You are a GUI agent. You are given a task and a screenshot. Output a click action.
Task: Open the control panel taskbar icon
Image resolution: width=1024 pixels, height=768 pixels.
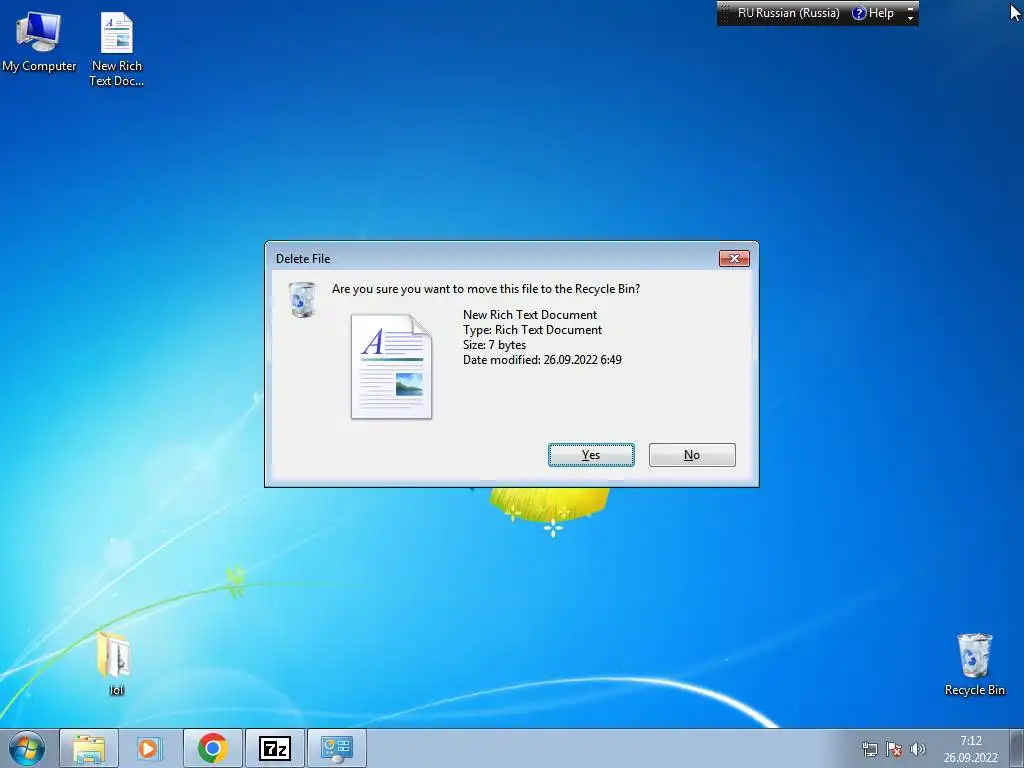click(x=337, y=748)
